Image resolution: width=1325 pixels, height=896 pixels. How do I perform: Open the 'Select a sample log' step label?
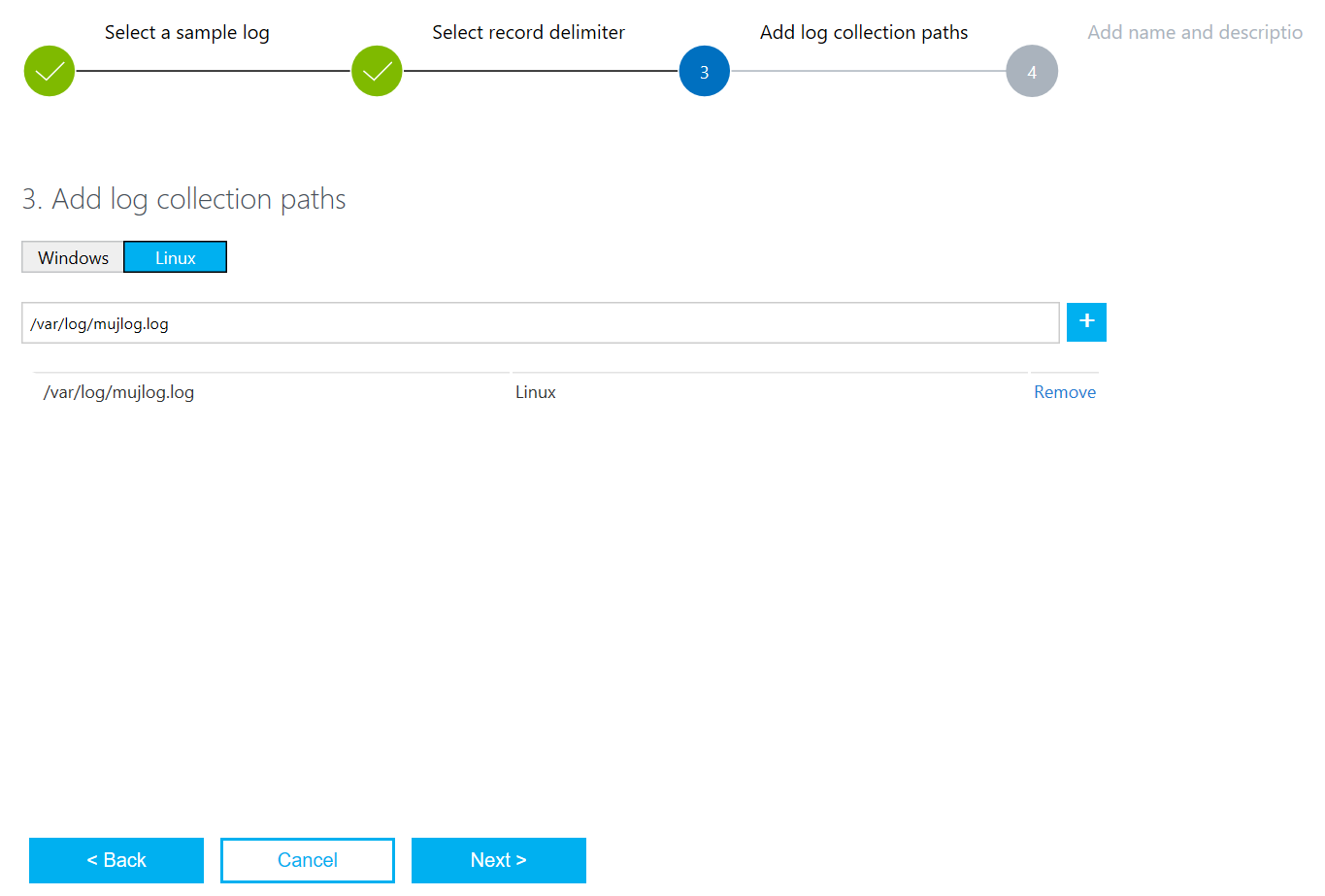pos(187,32)
